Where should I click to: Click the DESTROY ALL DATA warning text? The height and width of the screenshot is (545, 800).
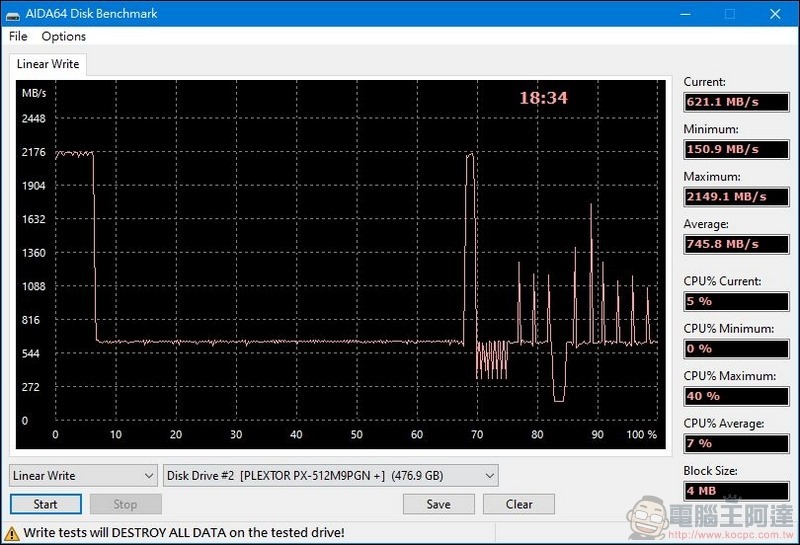pyautogui.click(x=184, y=533)
